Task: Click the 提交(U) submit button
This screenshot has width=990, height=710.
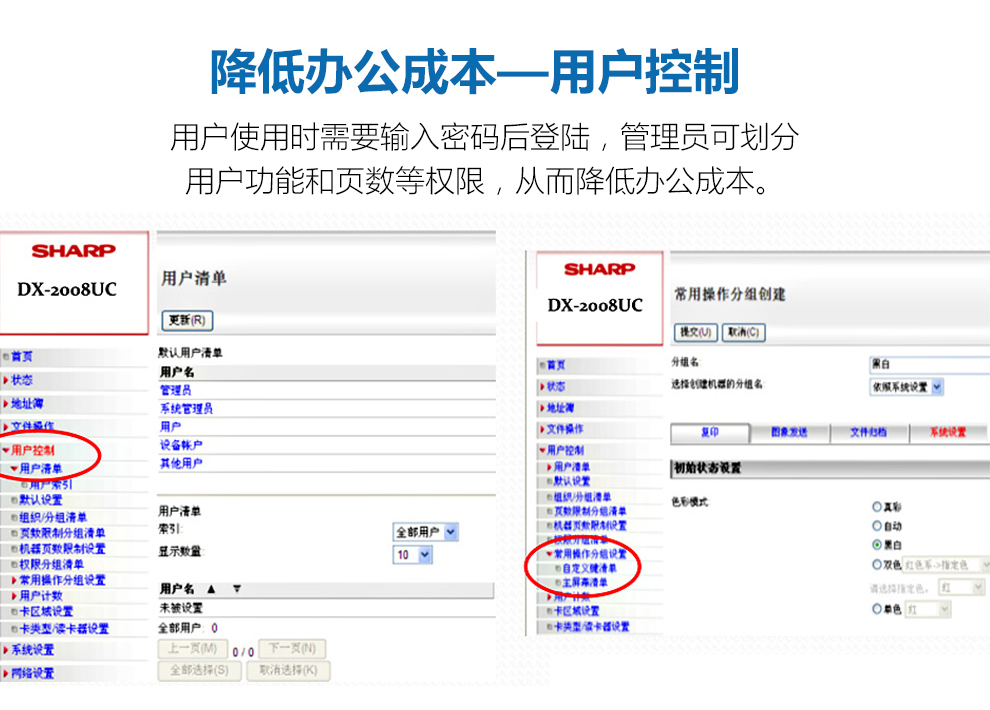Action: (696, 332)
